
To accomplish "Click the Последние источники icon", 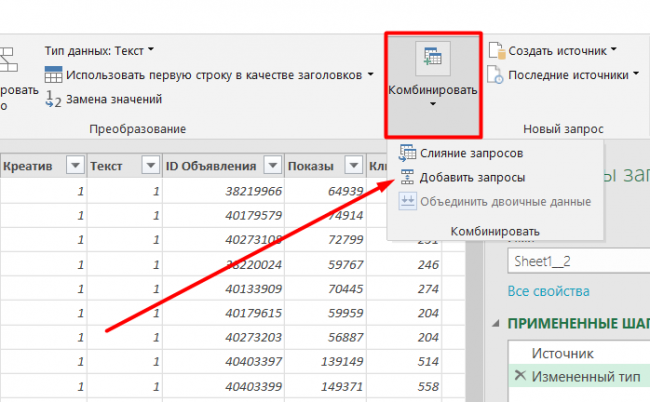I will coord(497,75).
